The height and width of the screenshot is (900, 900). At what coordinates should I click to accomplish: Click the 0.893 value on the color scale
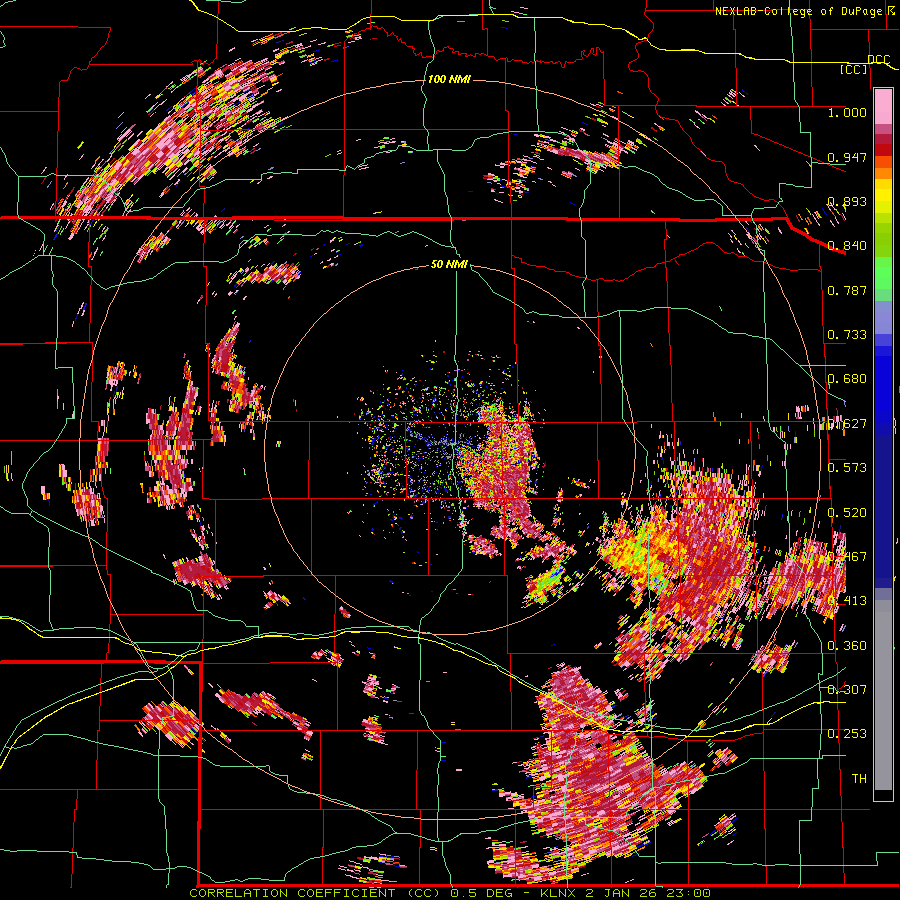click(847, 201)
